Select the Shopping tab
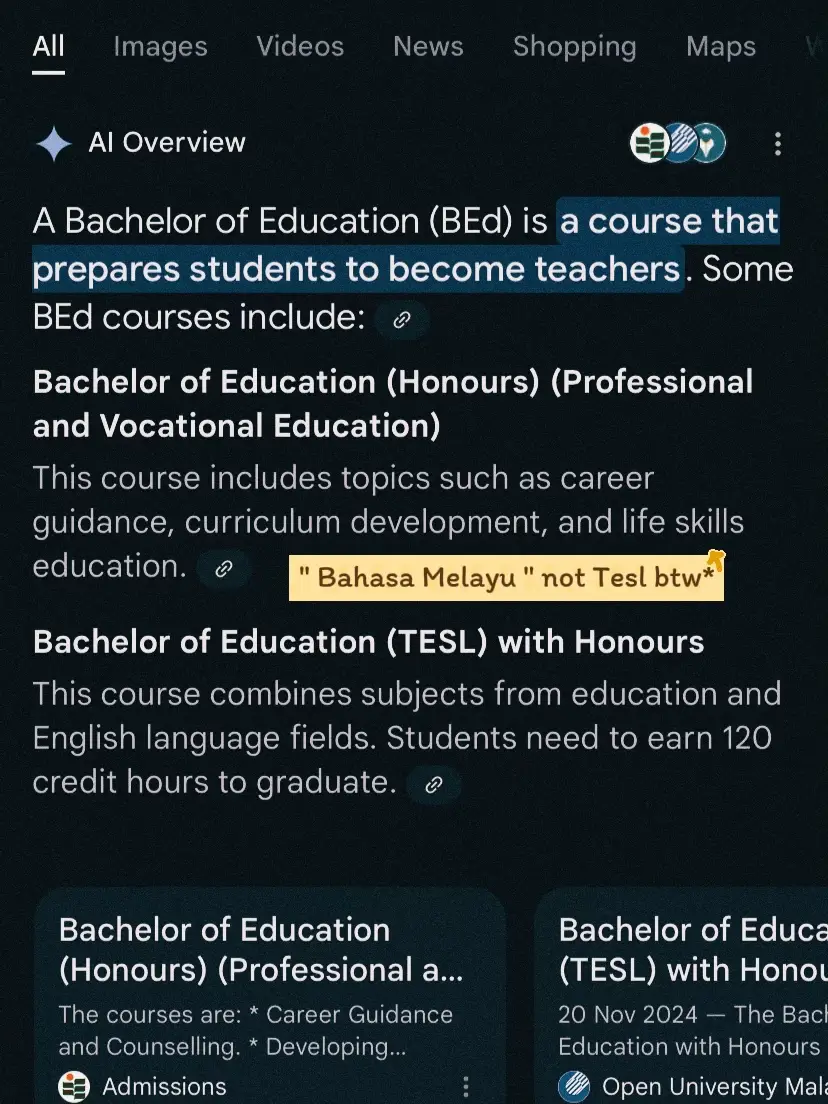This screenshot has height=1104, width=828. click(x=575, y=46)
